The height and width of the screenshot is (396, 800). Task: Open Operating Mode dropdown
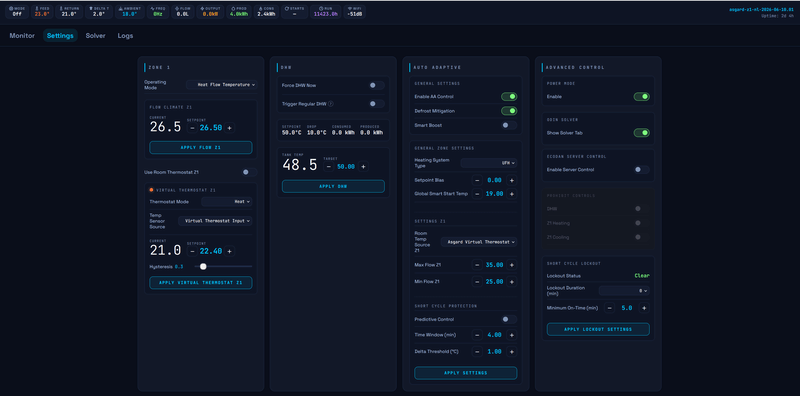pyautogui.click(x=221, y=85)
